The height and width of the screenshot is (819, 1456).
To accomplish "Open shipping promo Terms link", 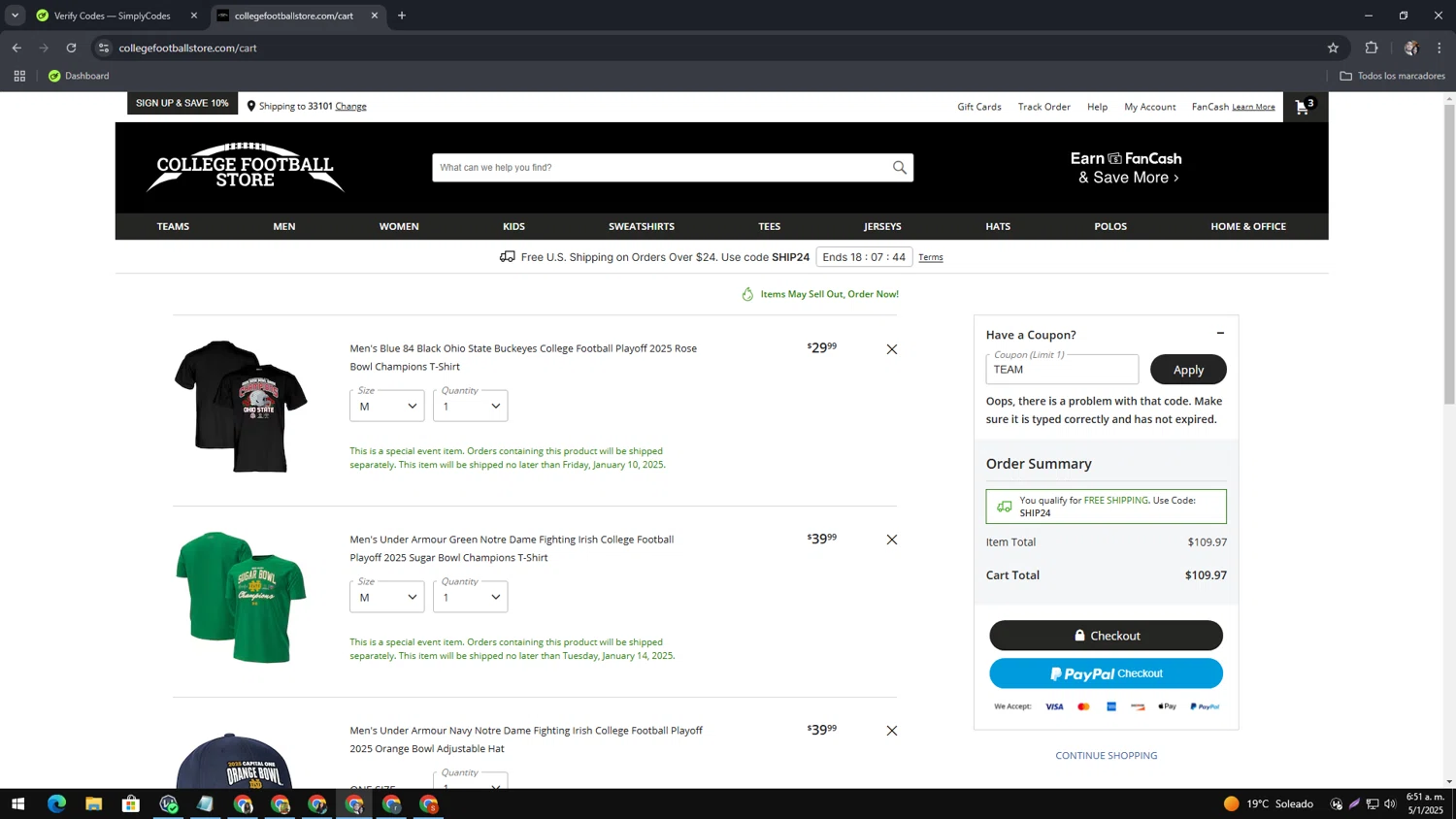I will tap(931, 257).
